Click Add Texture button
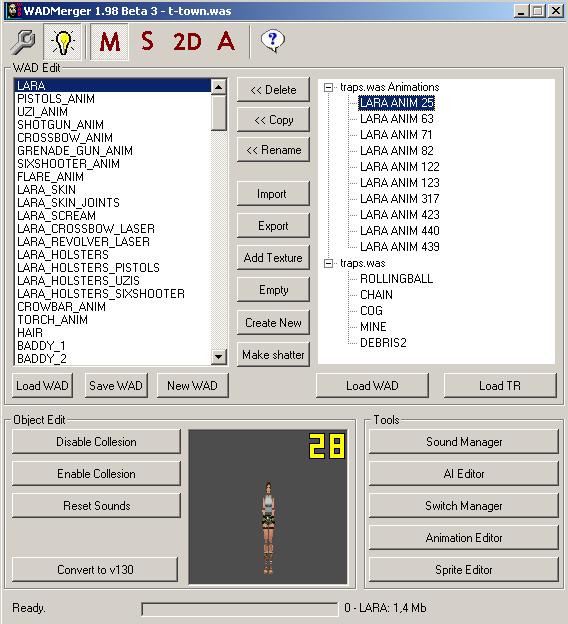 click(x=273, y=258)
